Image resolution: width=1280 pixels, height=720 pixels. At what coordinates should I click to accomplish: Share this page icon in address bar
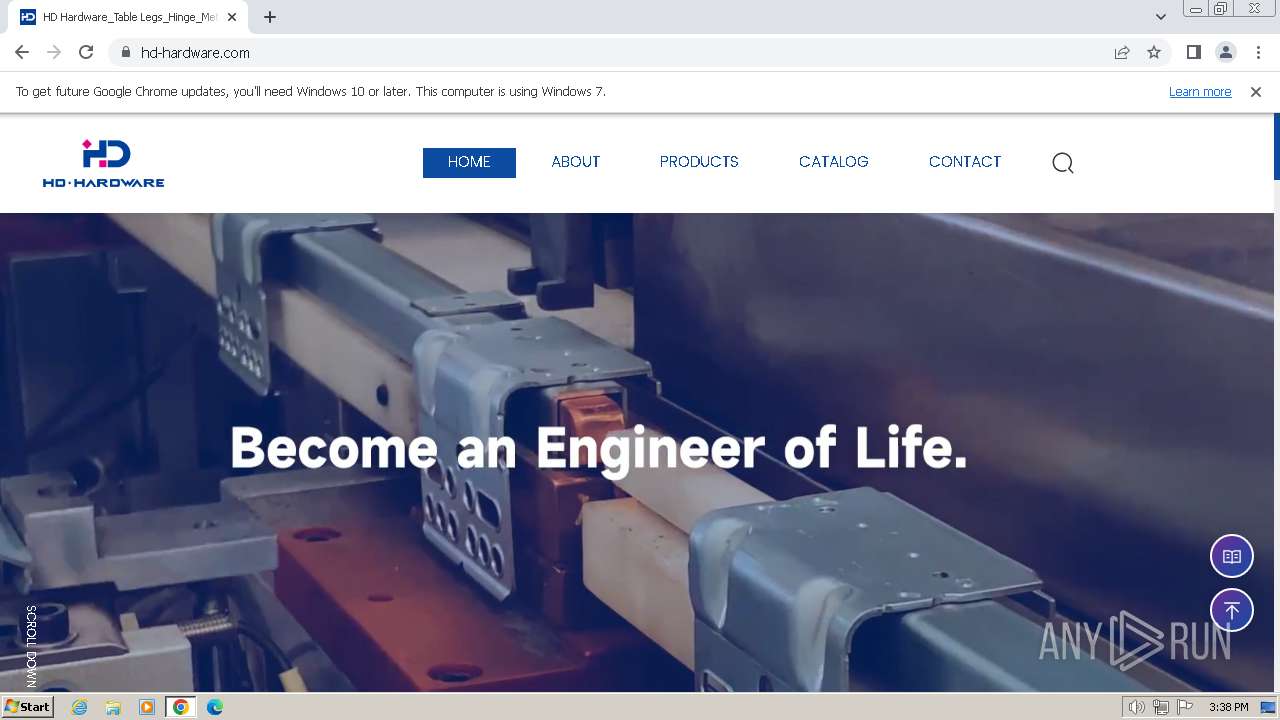point(1122,52)
